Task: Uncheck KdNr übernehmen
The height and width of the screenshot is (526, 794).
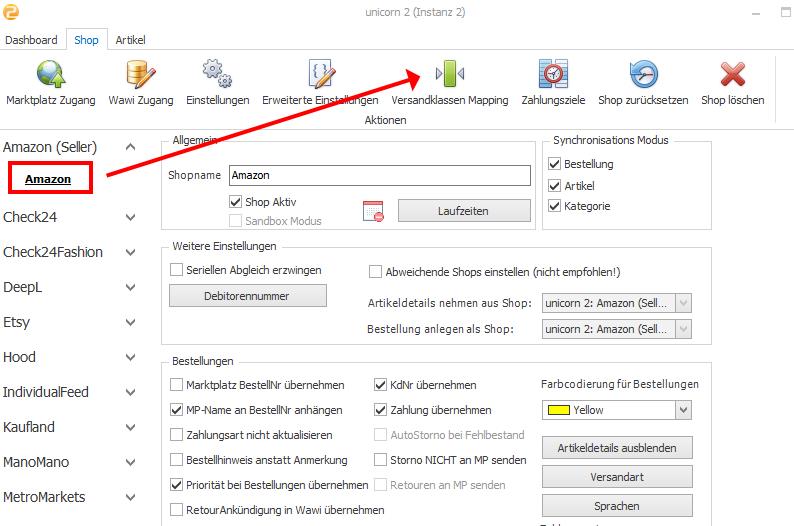Action: click(x=380, y=385)
